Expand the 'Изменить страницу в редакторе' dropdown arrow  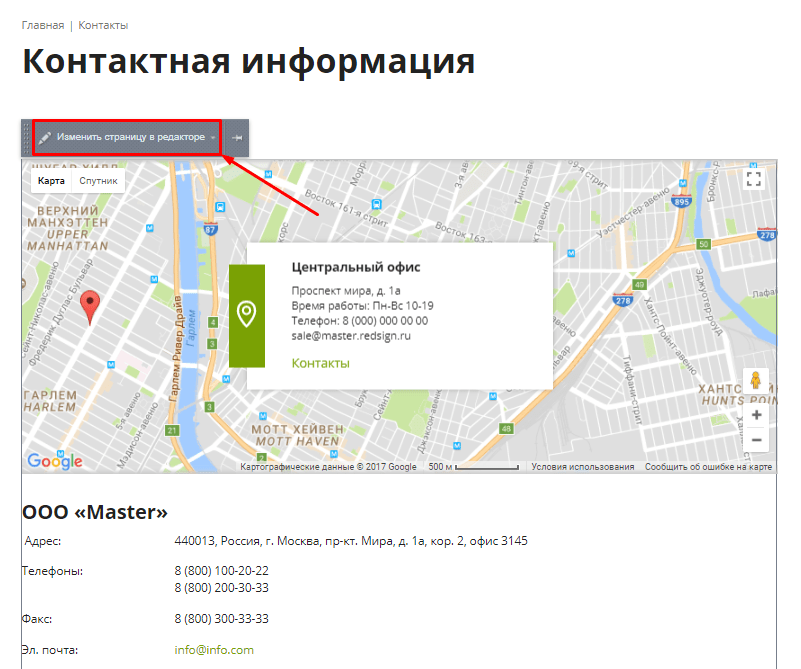click(x=214, y=138)
